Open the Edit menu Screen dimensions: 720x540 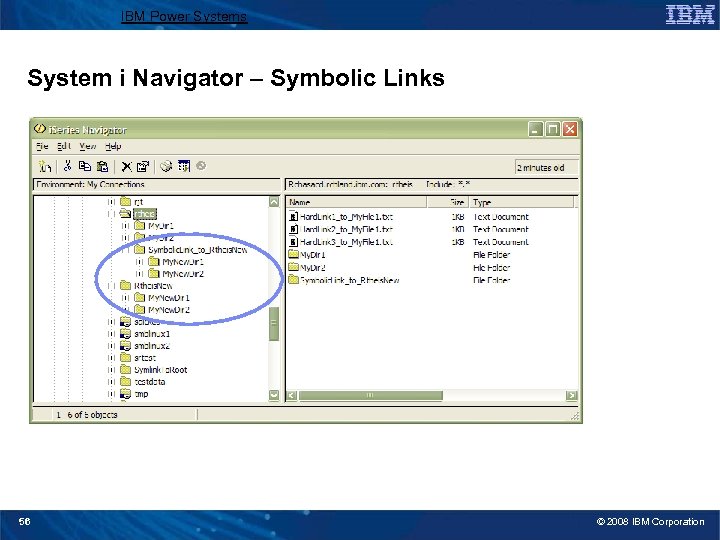[x=64, y=146]
